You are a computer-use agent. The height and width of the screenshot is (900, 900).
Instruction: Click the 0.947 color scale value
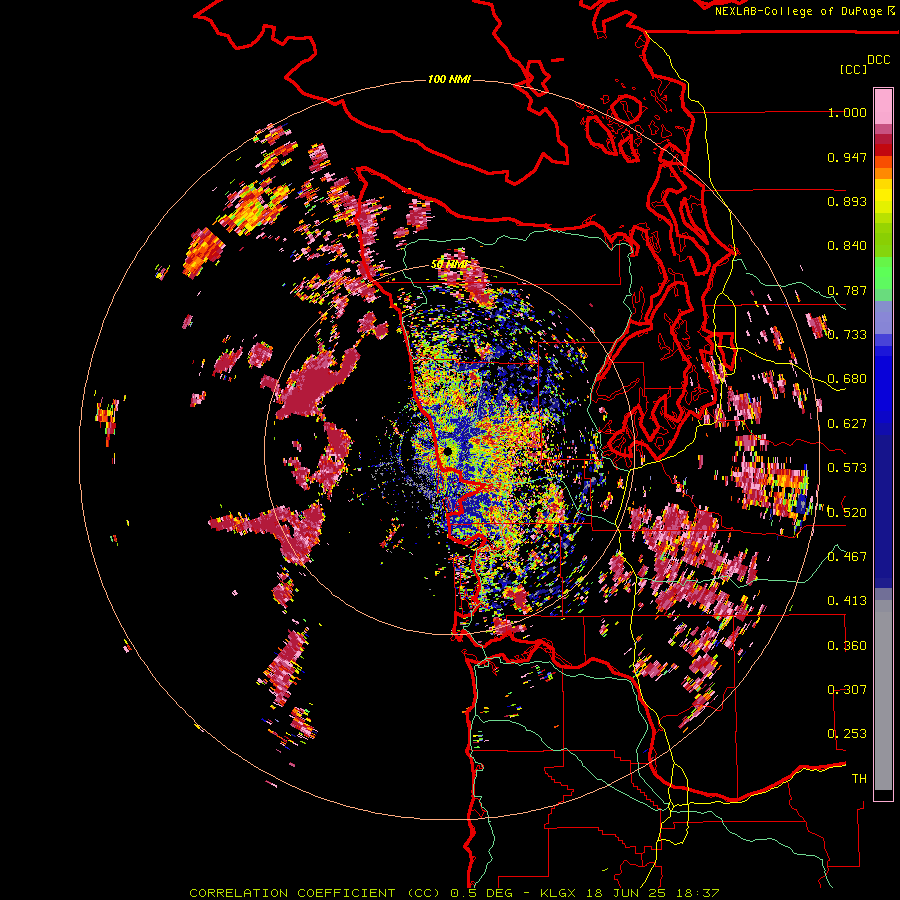(847, 157)
